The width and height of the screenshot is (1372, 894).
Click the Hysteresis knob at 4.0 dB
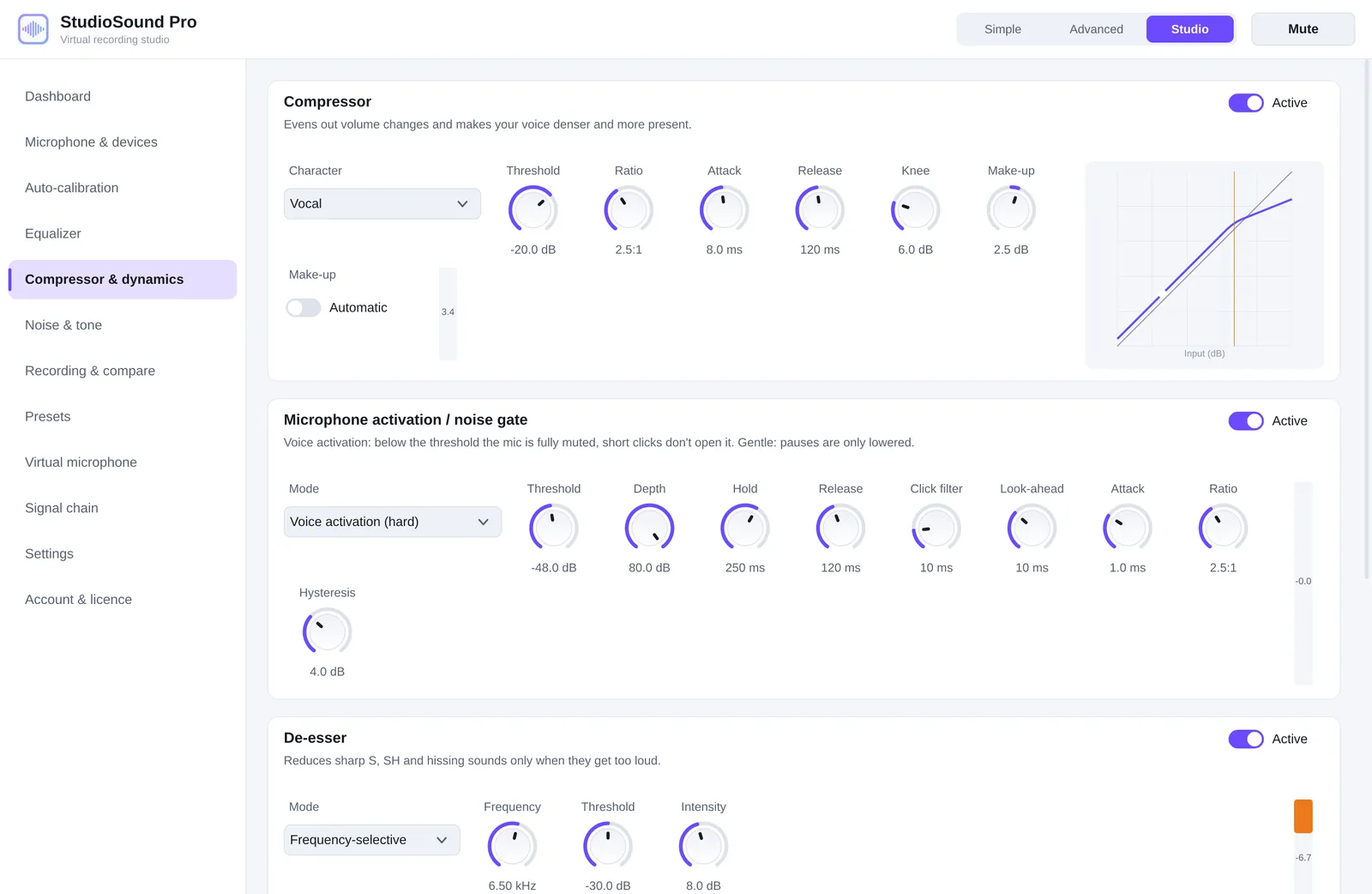(328, 632)
